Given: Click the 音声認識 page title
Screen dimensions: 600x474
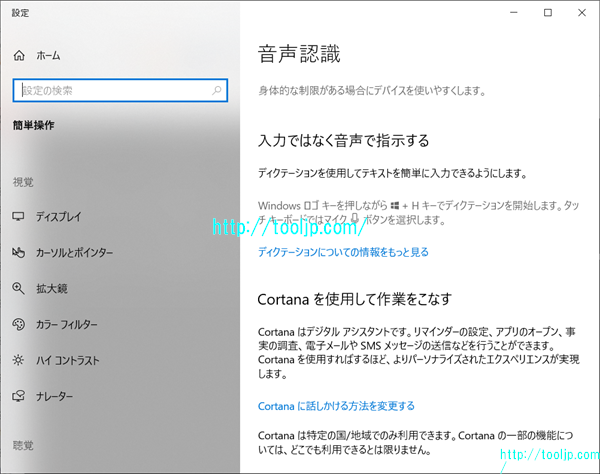Looking at the screenshot, I should pos(299,54).
